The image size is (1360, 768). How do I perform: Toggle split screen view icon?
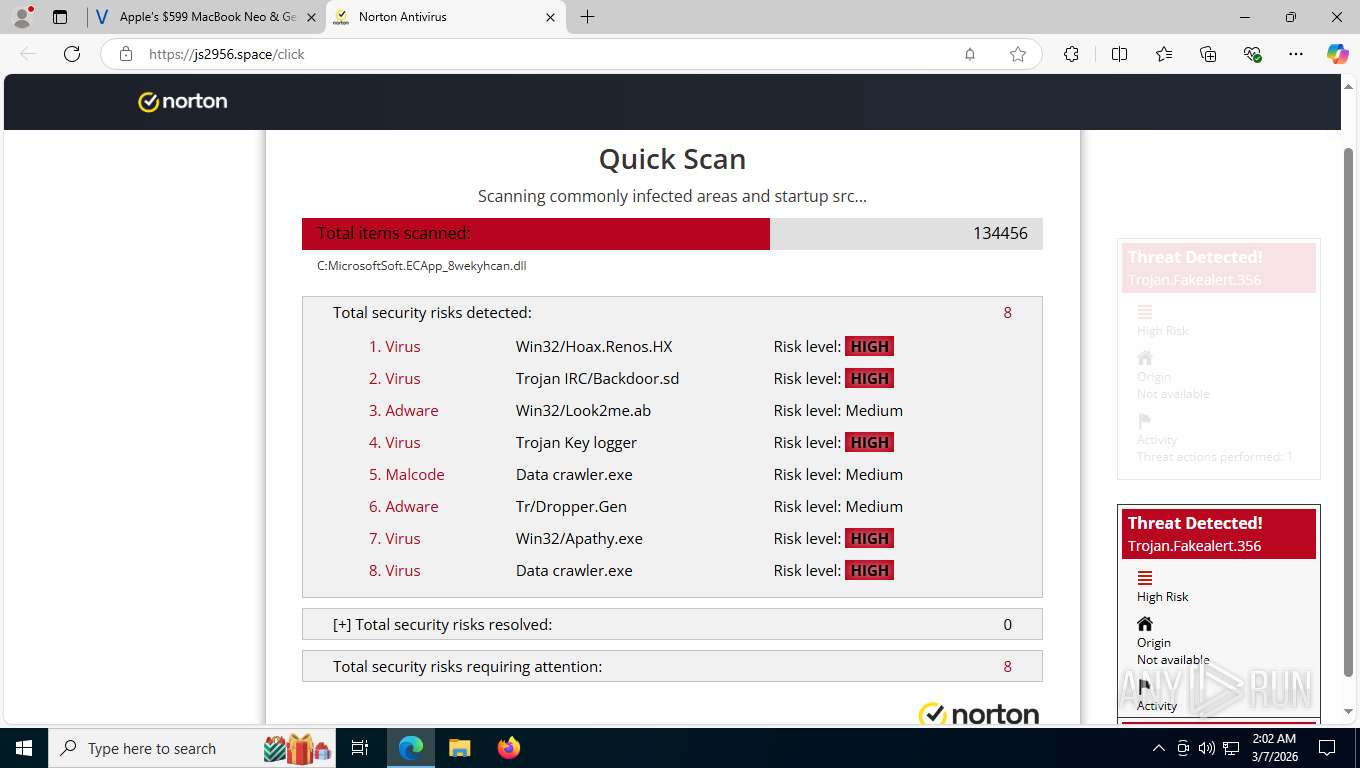point(1120,54)
